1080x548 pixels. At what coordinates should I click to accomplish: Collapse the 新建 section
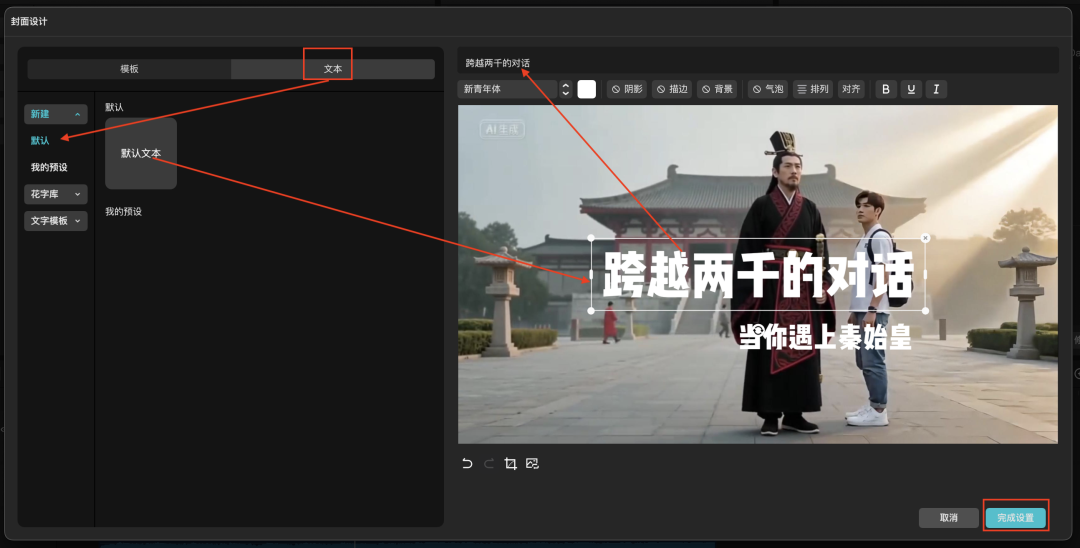pyautogui.click(x=56, y=114)
